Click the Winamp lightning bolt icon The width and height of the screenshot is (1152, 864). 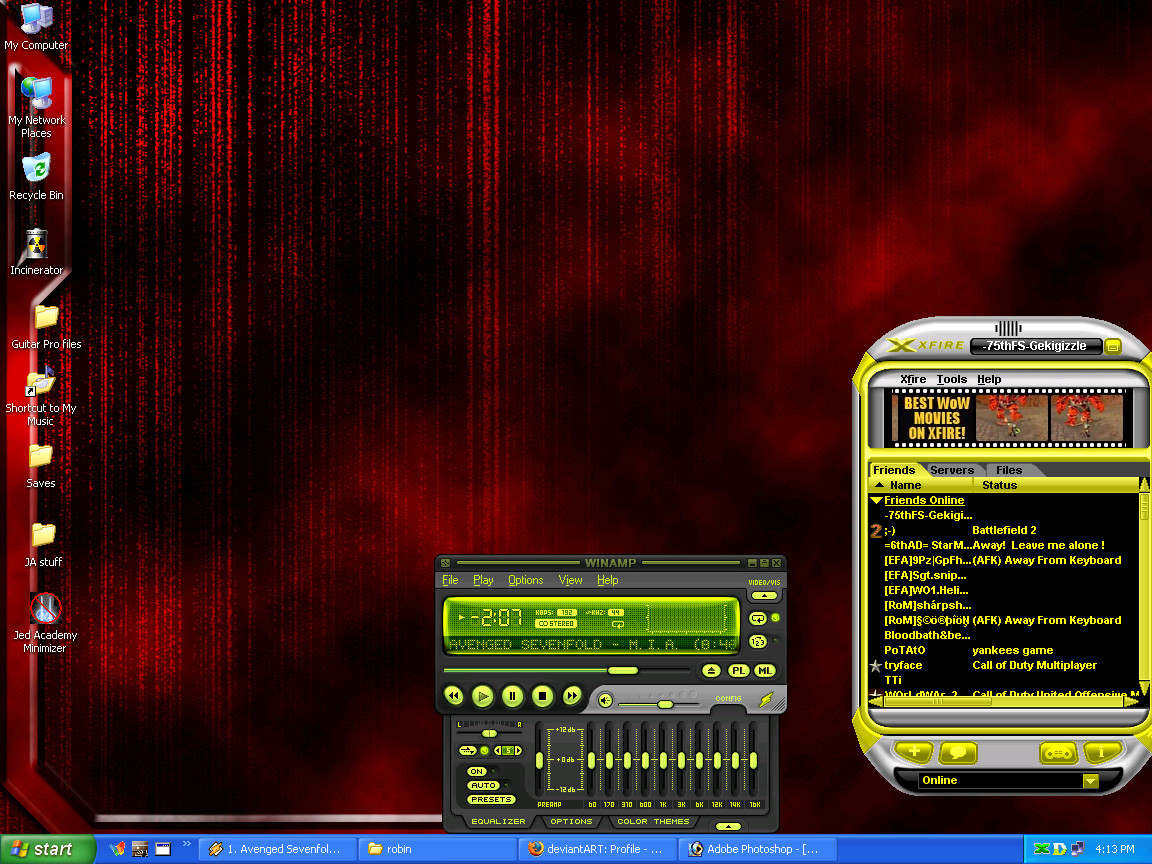pyautogui.click(x=766, y=700)
